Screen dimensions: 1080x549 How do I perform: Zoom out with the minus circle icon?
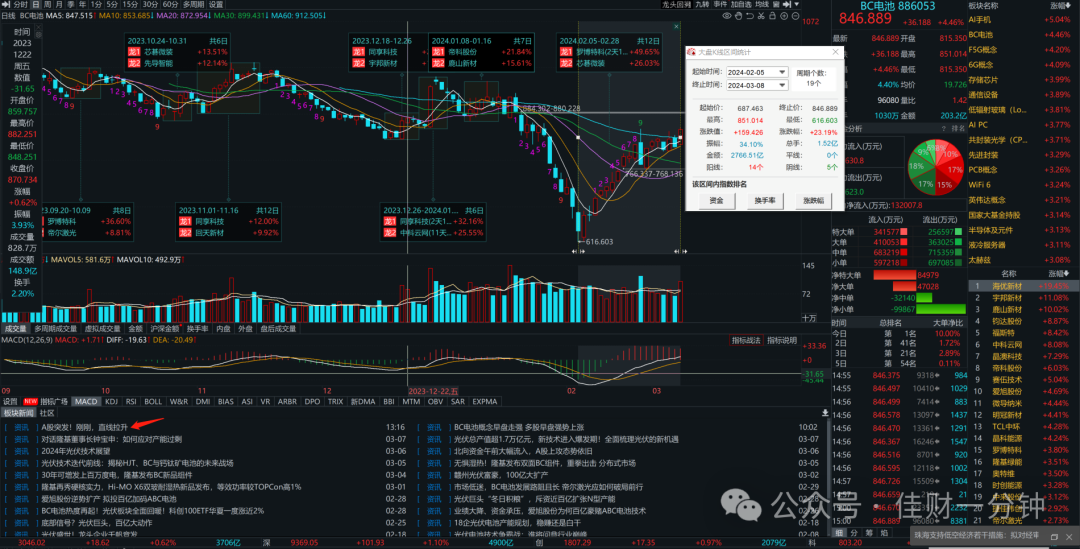click(x=796, y=15)
